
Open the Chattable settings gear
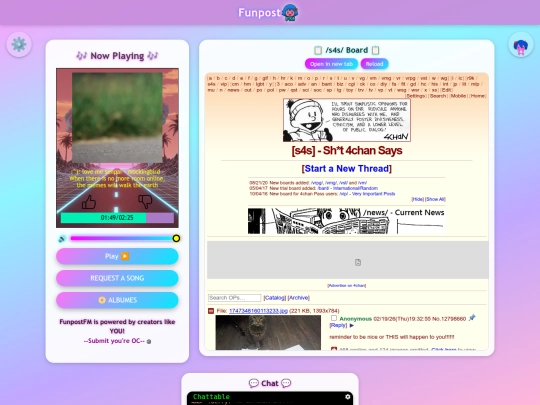click(x=347, y=397)
